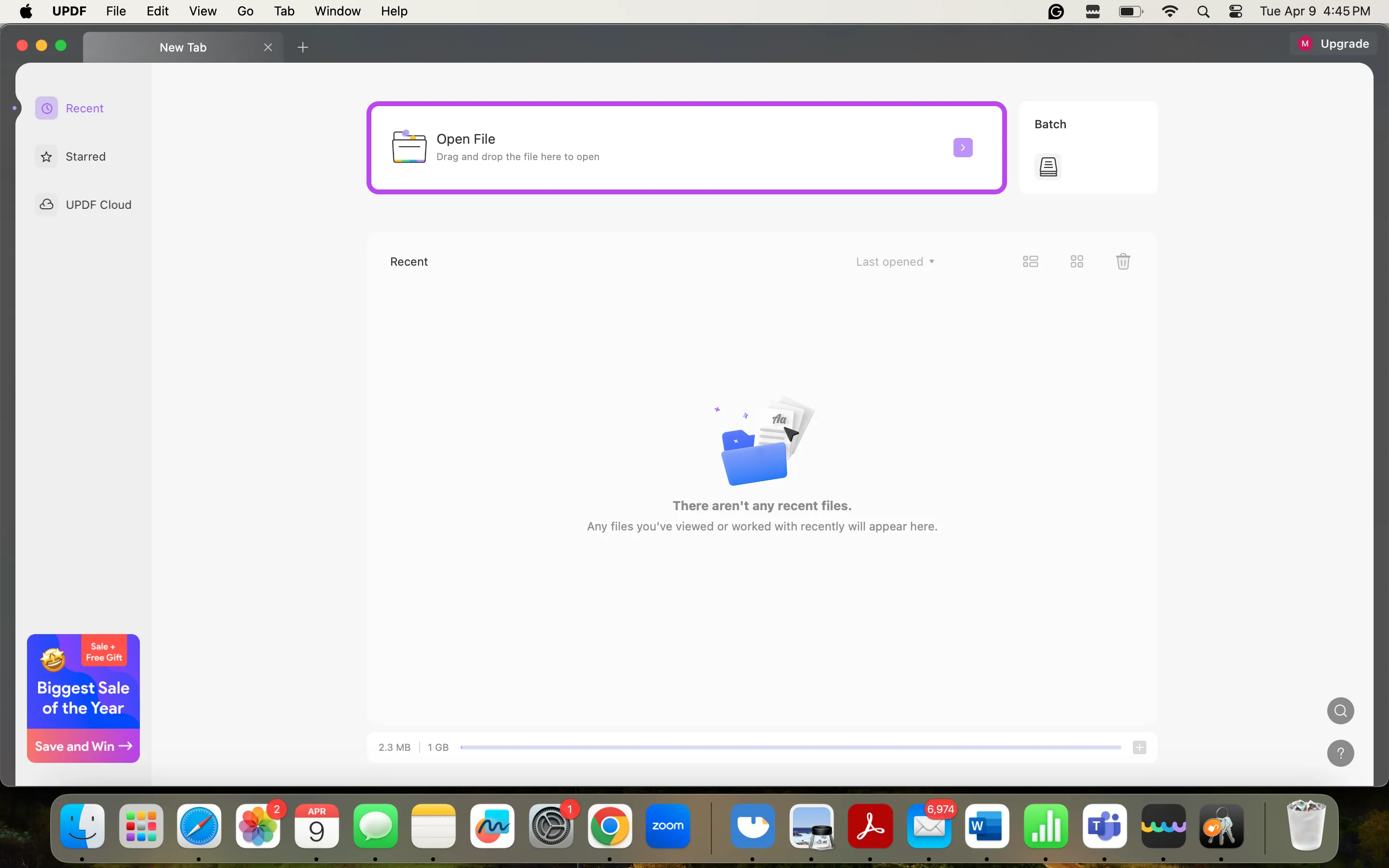Image resolution: width=1389 pixels, height=868 pixels.
Task: Open the help question mark button
Action: pyautogui.click(x=1340, y=753)
